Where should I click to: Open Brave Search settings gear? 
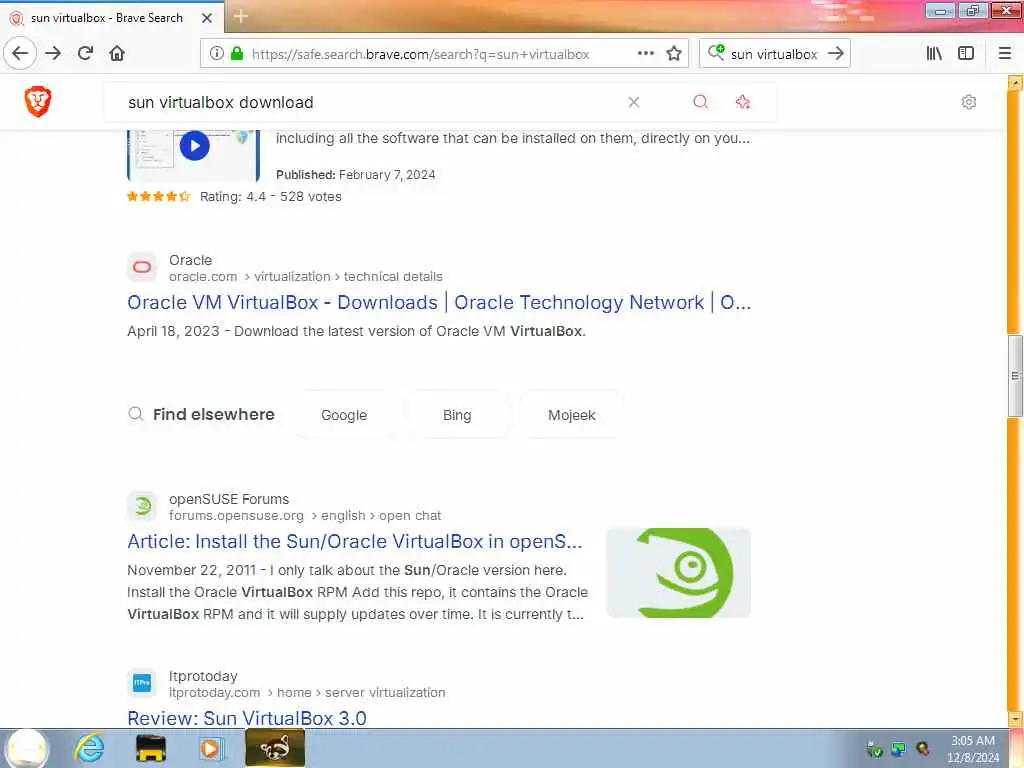[968, 102]
